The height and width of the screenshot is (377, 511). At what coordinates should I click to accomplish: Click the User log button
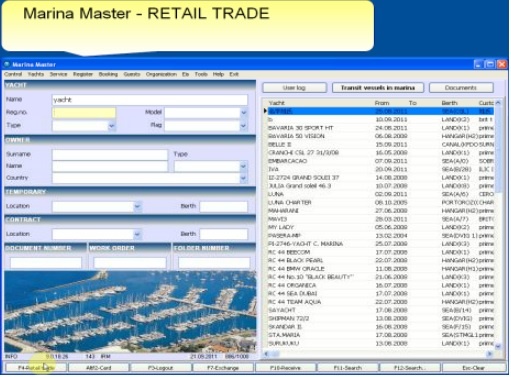(294, 88)
